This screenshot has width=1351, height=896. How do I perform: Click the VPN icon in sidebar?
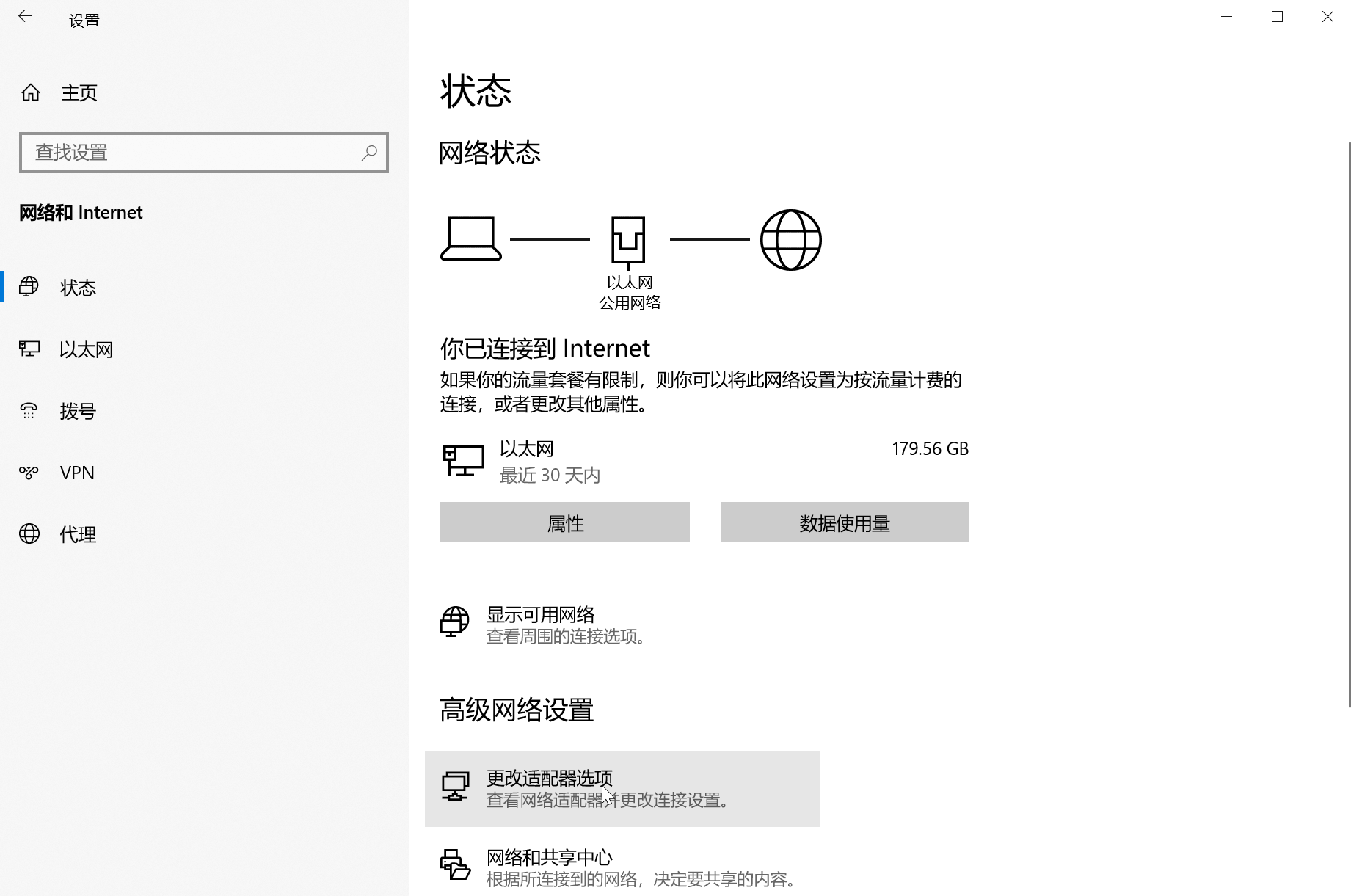pyautogui.click(x=29, y=473)
